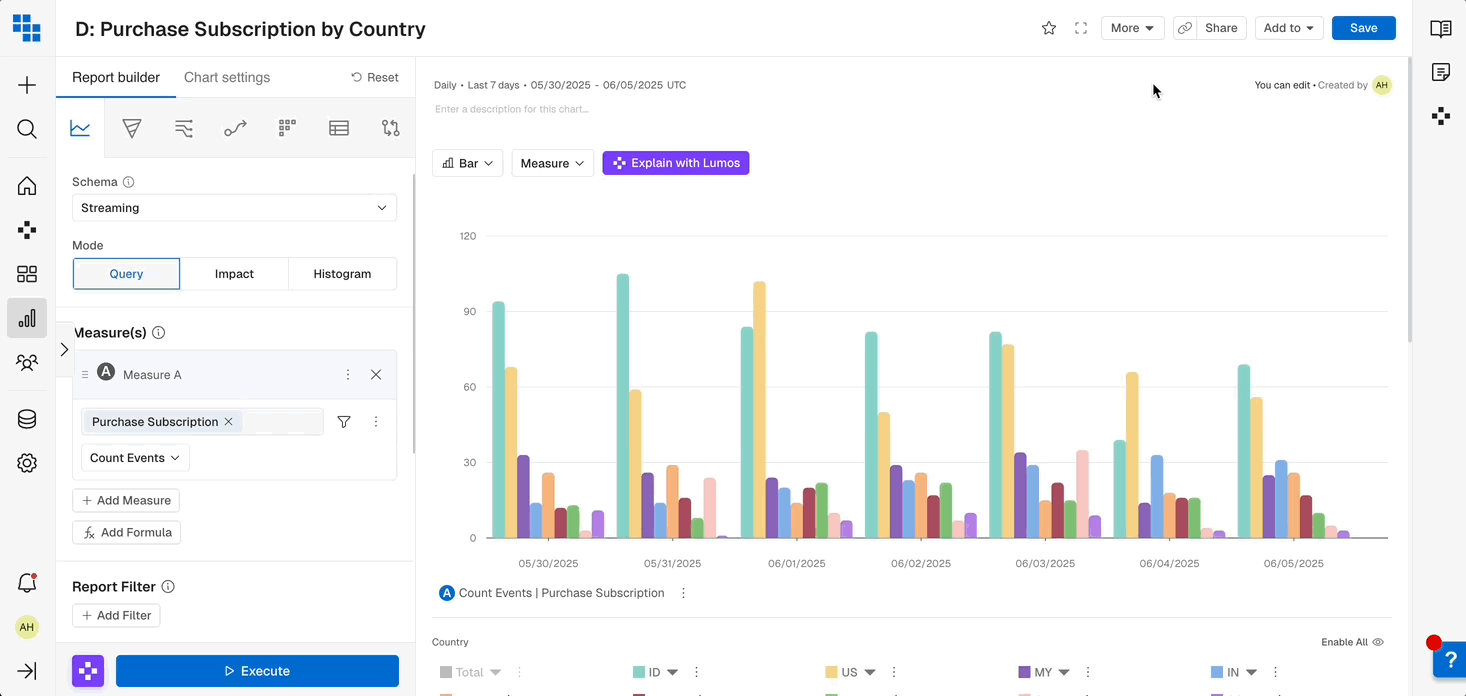Remove Measure A with X icon
This screenshot has width=1466, height=696.
tap(376, 375)
